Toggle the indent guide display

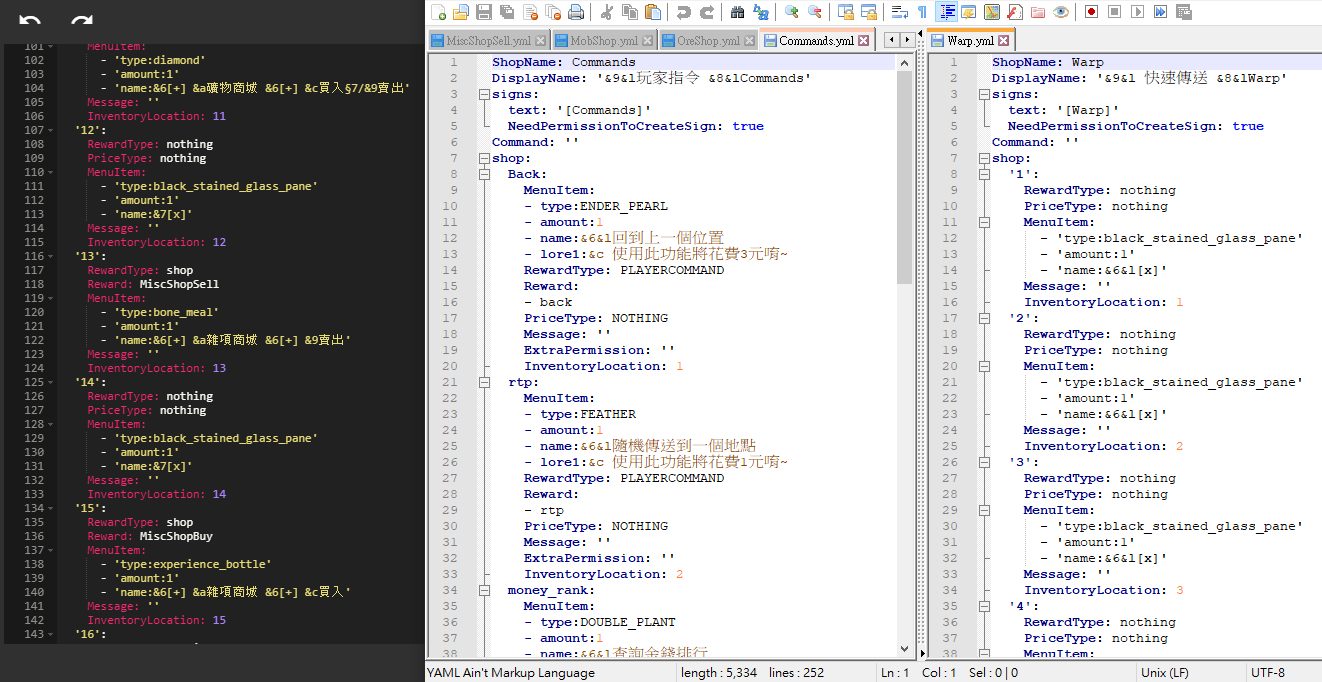pos(947,12)
